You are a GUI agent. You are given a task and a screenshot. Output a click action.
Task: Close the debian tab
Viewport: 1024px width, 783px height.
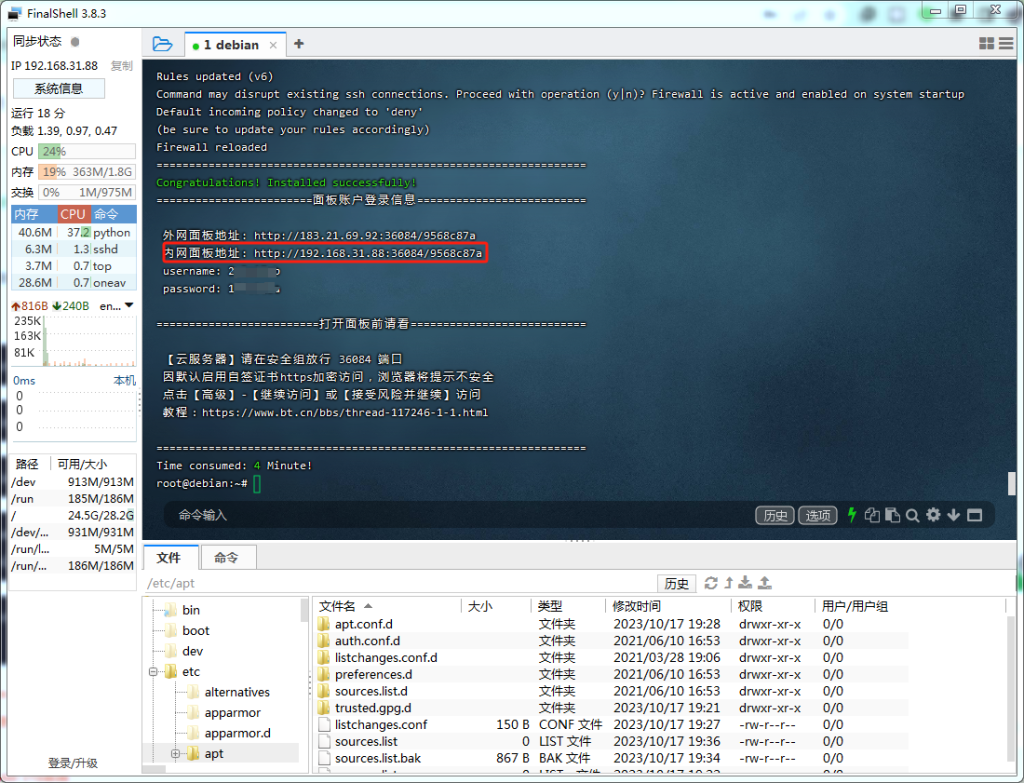[273, 45]
